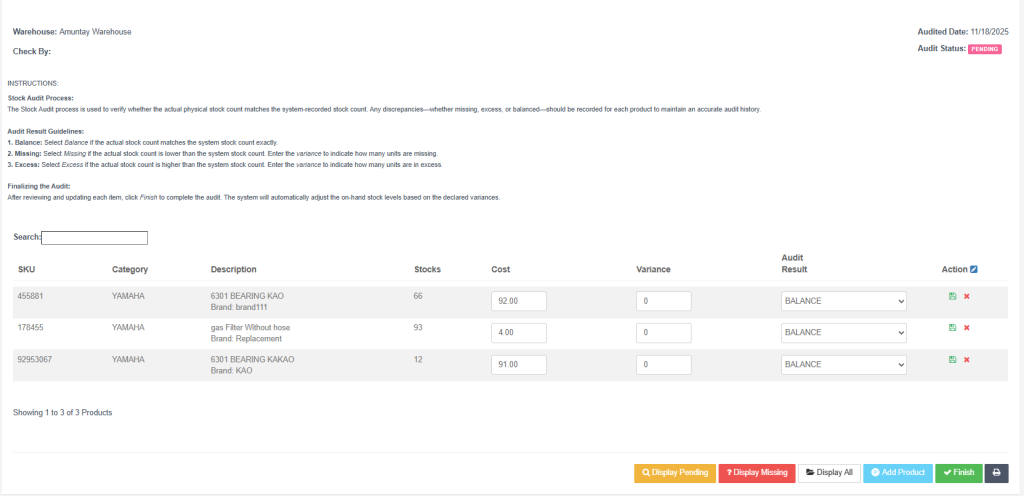Viewport: 1024px width, 496px height.
Task: Save the gas Filter Without hose row
Action: coord(953,328)
